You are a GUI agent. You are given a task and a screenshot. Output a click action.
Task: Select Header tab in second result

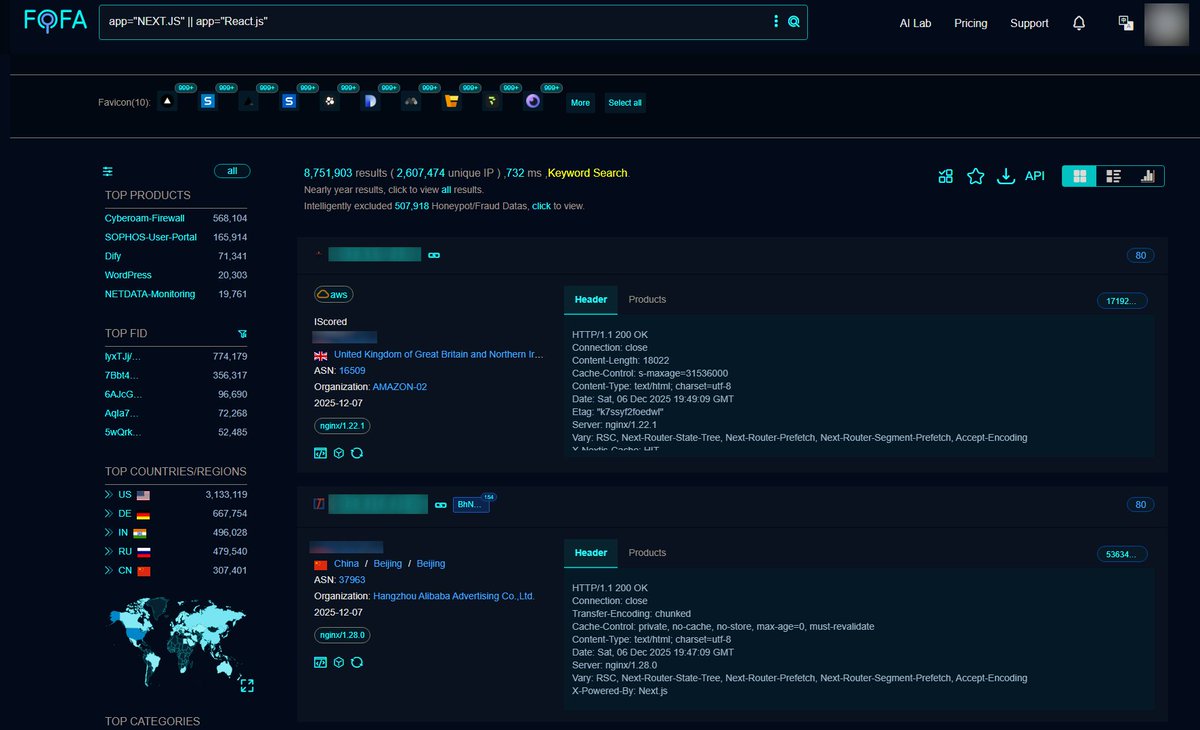coord(591,553)
